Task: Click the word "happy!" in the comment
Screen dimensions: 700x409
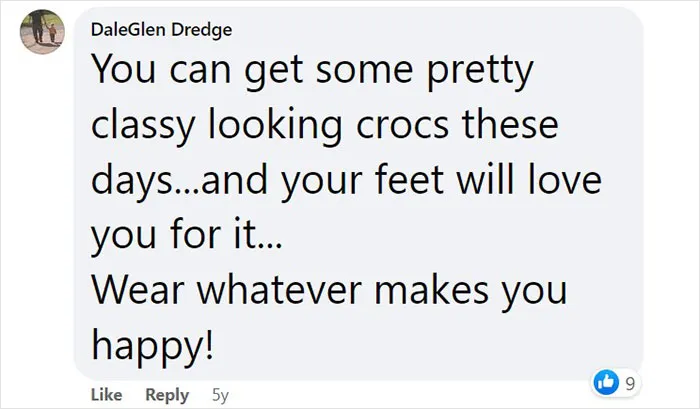Action: (x=153, y=346)
